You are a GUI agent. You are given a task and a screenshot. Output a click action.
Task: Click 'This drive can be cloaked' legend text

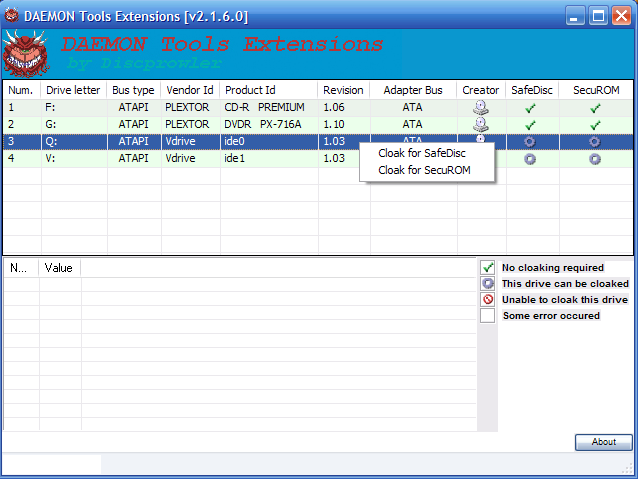(565, 283)
